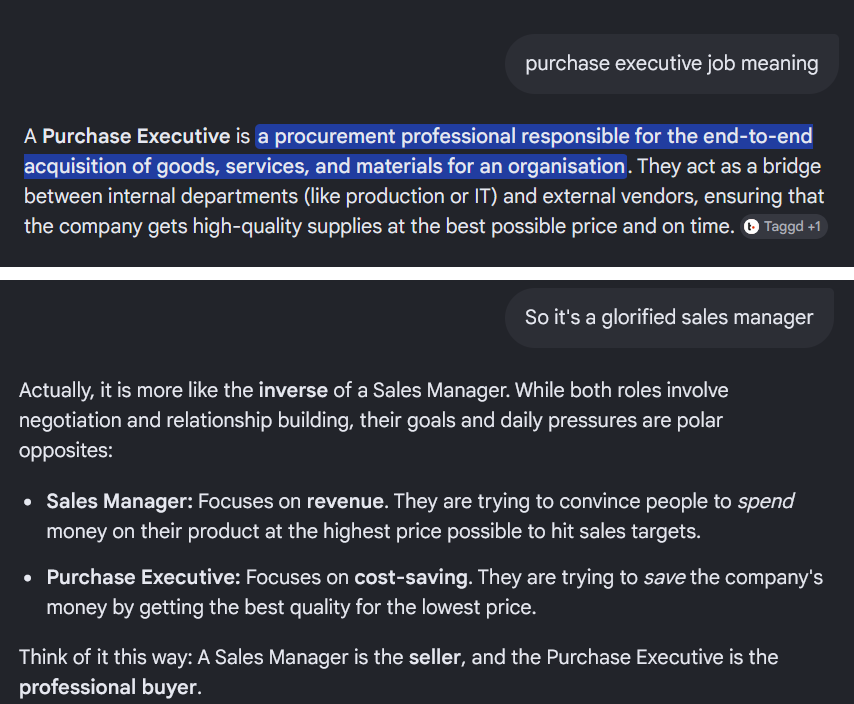Click bold "Purchase Executive" in the first answer

[x=136, y=136]
